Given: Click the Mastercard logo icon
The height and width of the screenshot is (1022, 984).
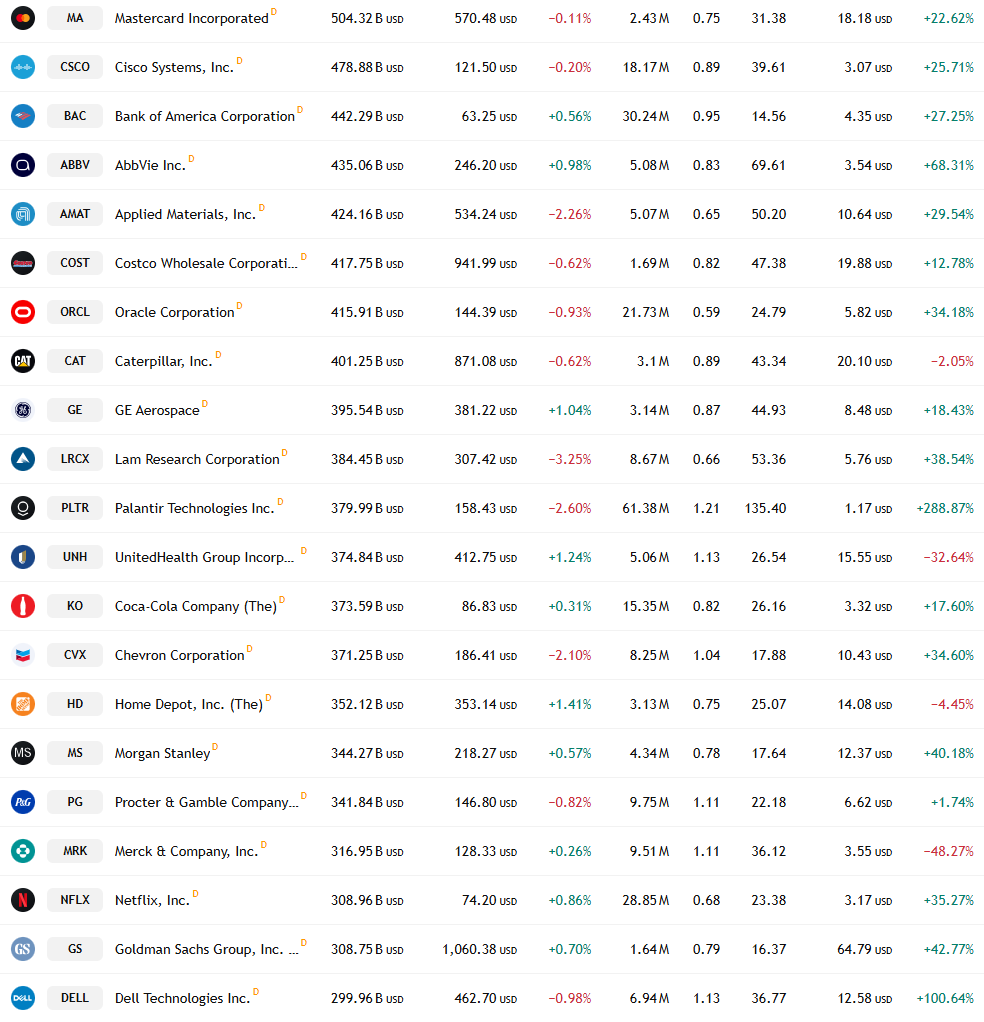Looking at the screenshot, I should pyautogui.click(x=23, y=18).
